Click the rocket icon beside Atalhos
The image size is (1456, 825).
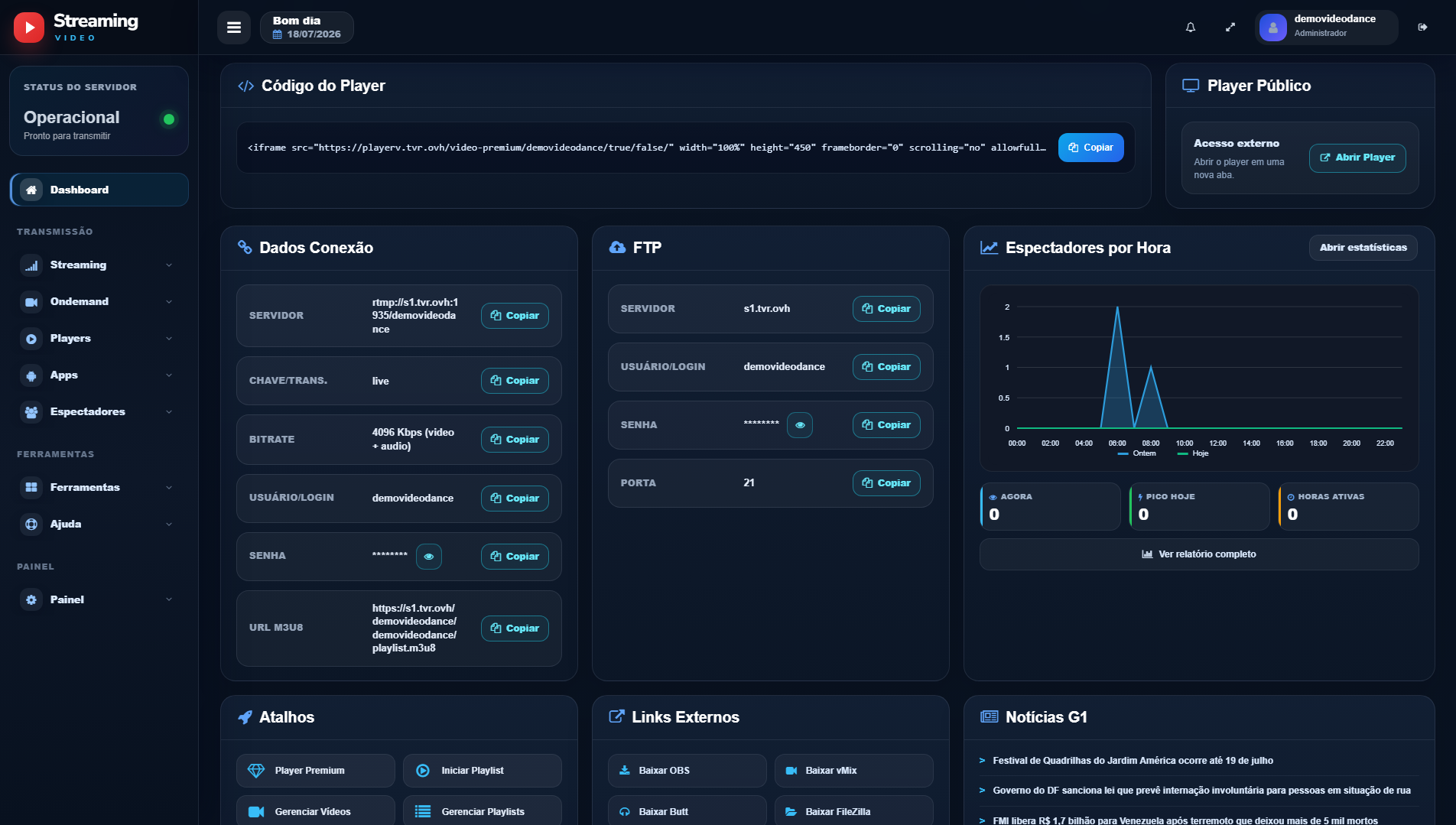click(x=245, y=717)
